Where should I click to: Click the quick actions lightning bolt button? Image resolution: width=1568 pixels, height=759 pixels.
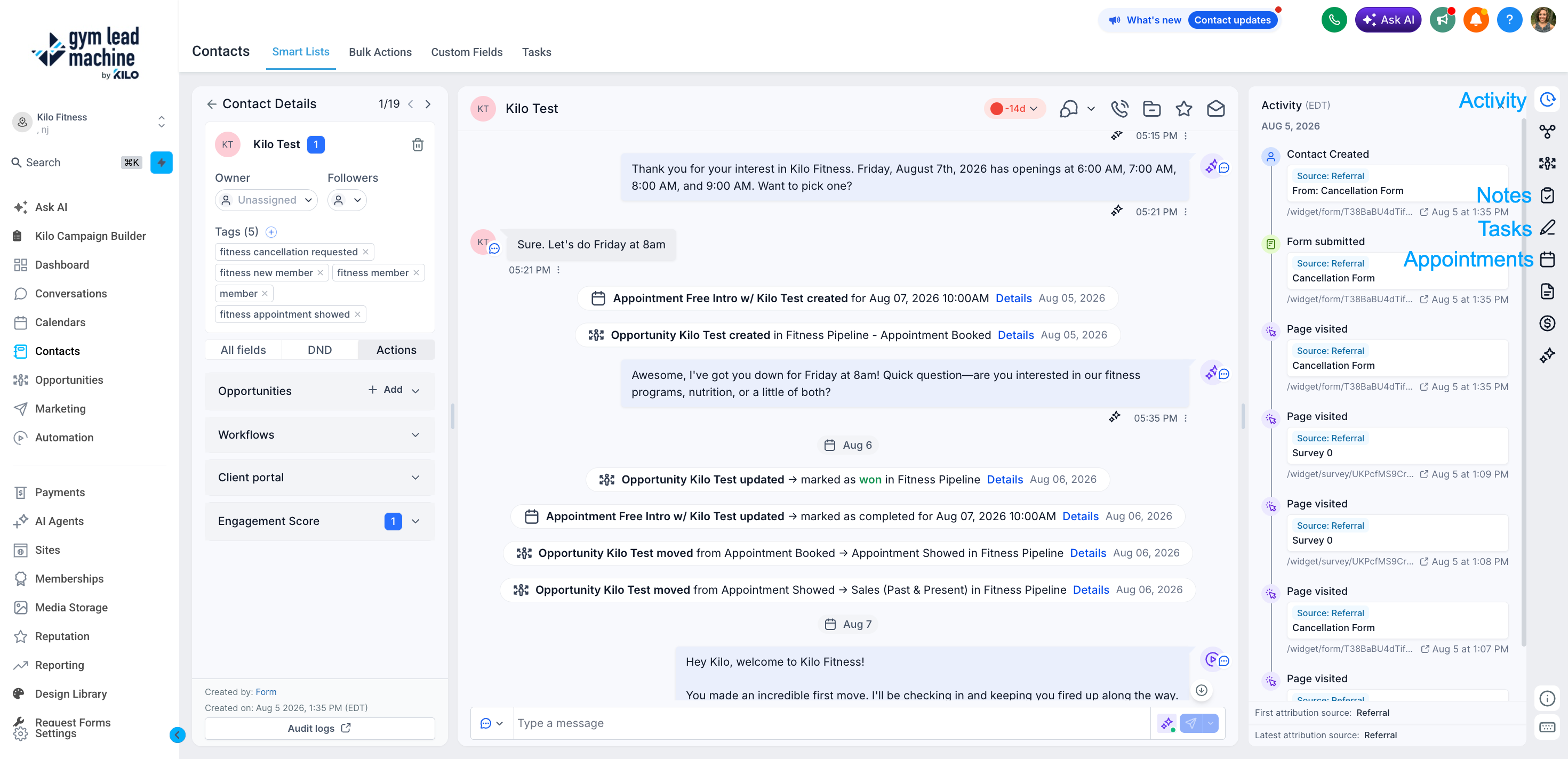coord(161,163)
